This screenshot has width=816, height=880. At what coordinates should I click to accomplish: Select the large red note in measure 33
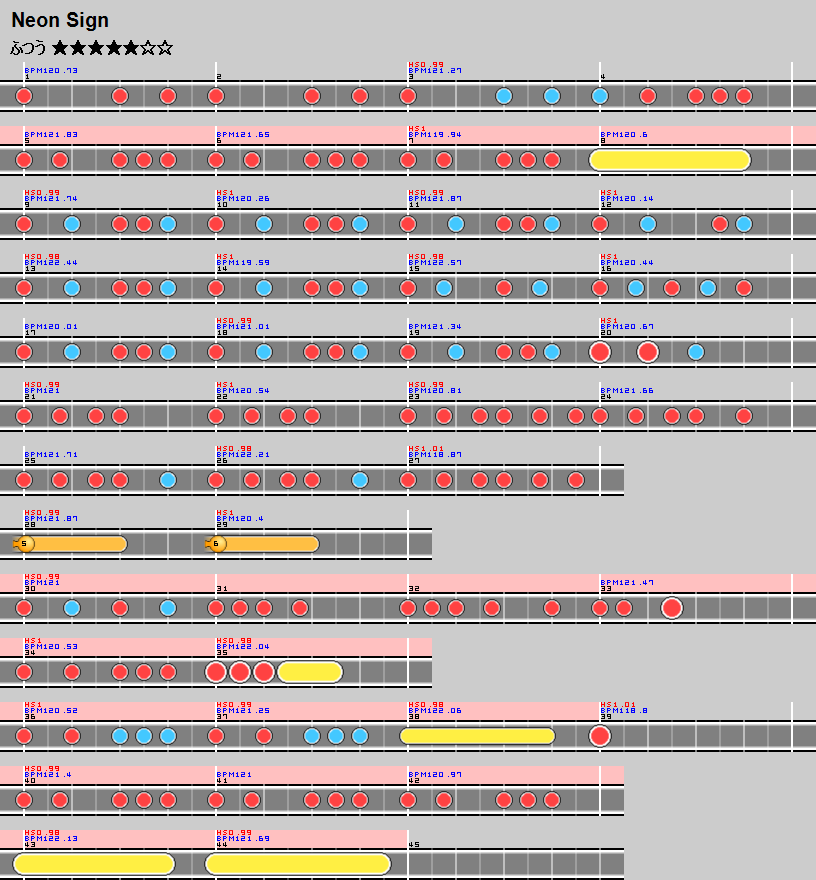point(672,608)
